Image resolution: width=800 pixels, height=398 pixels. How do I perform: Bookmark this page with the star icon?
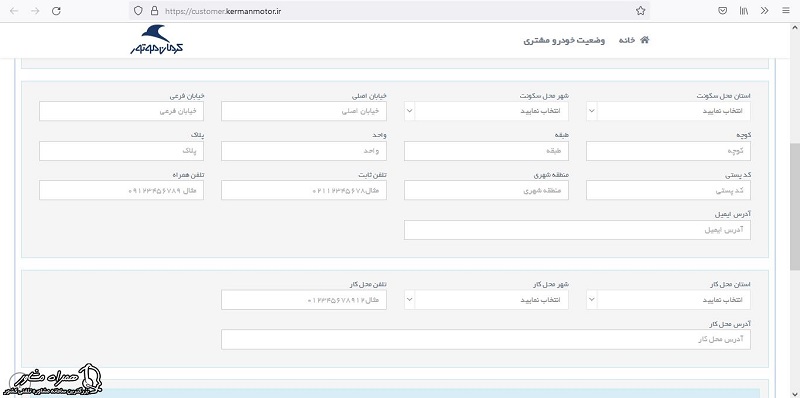[x=641, y=11]
